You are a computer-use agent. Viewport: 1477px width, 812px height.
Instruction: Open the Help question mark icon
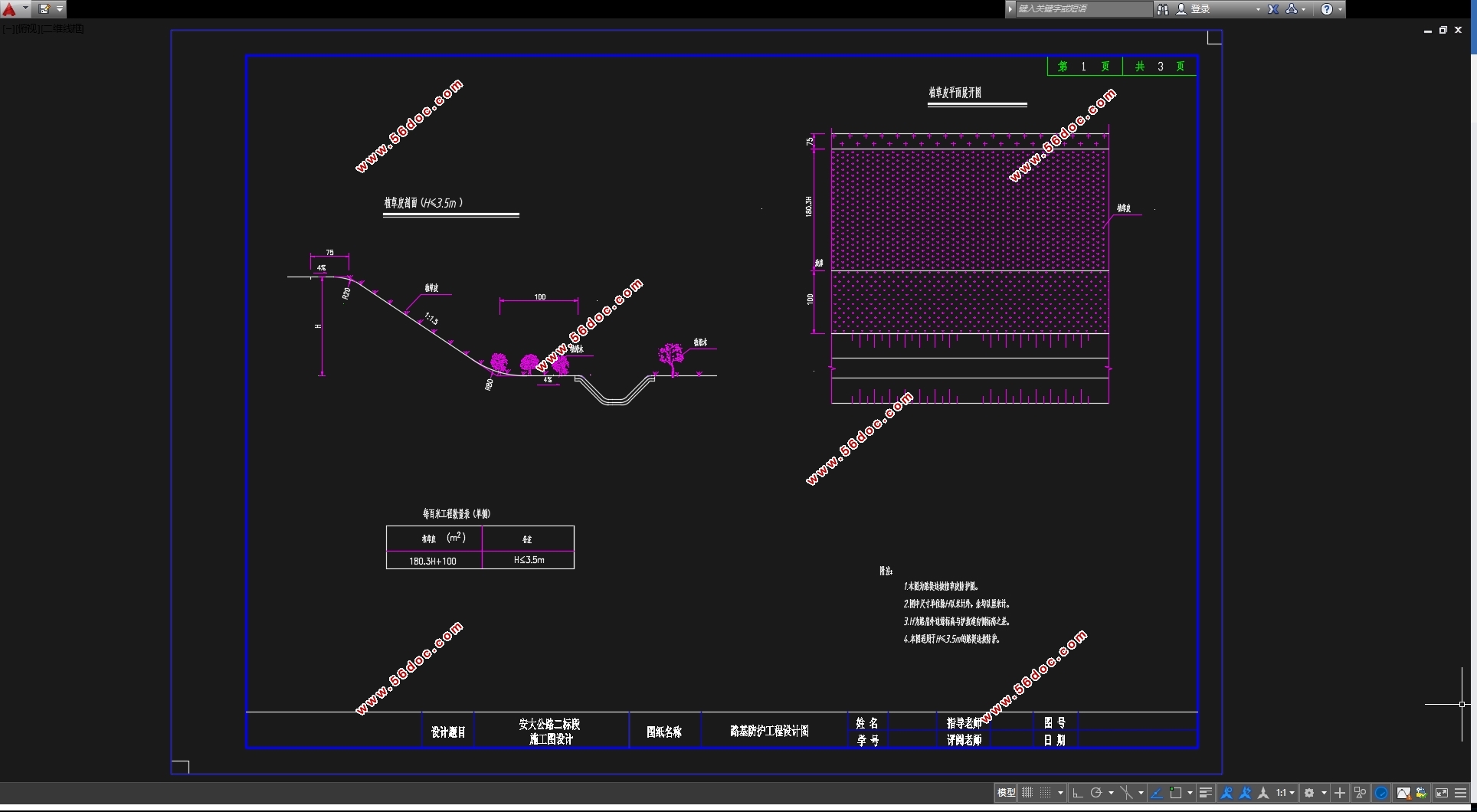pyautogui.click(x=1327, y=9)
